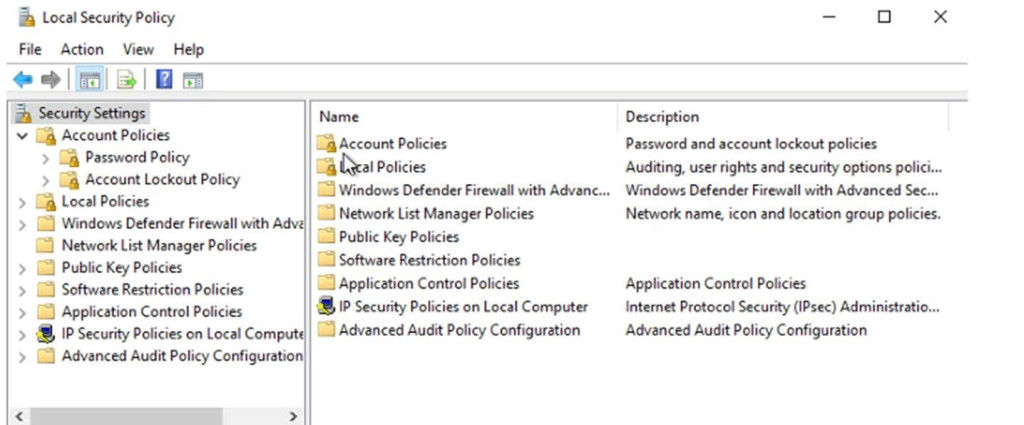Expand Application Control Policies tree node

[22, 313]
